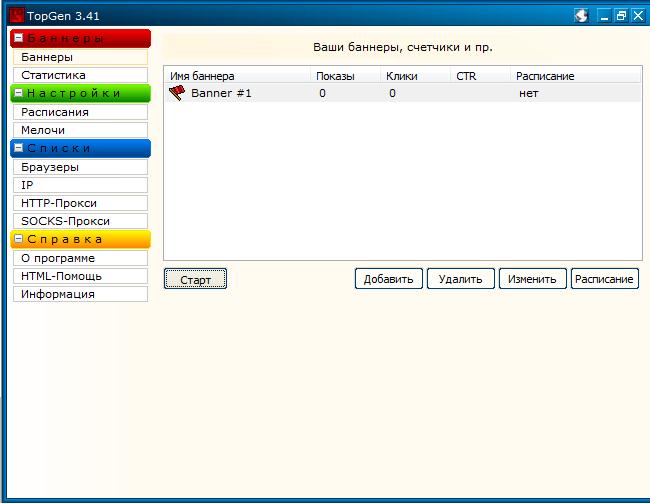Sort by Клики column header
Viewport: 650px width, 504px height.
point(415,76)
